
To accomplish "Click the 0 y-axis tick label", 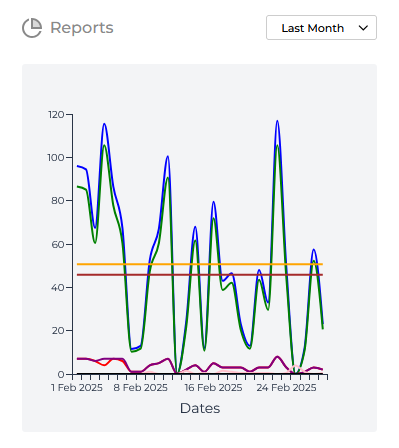I will click(61, 375).
